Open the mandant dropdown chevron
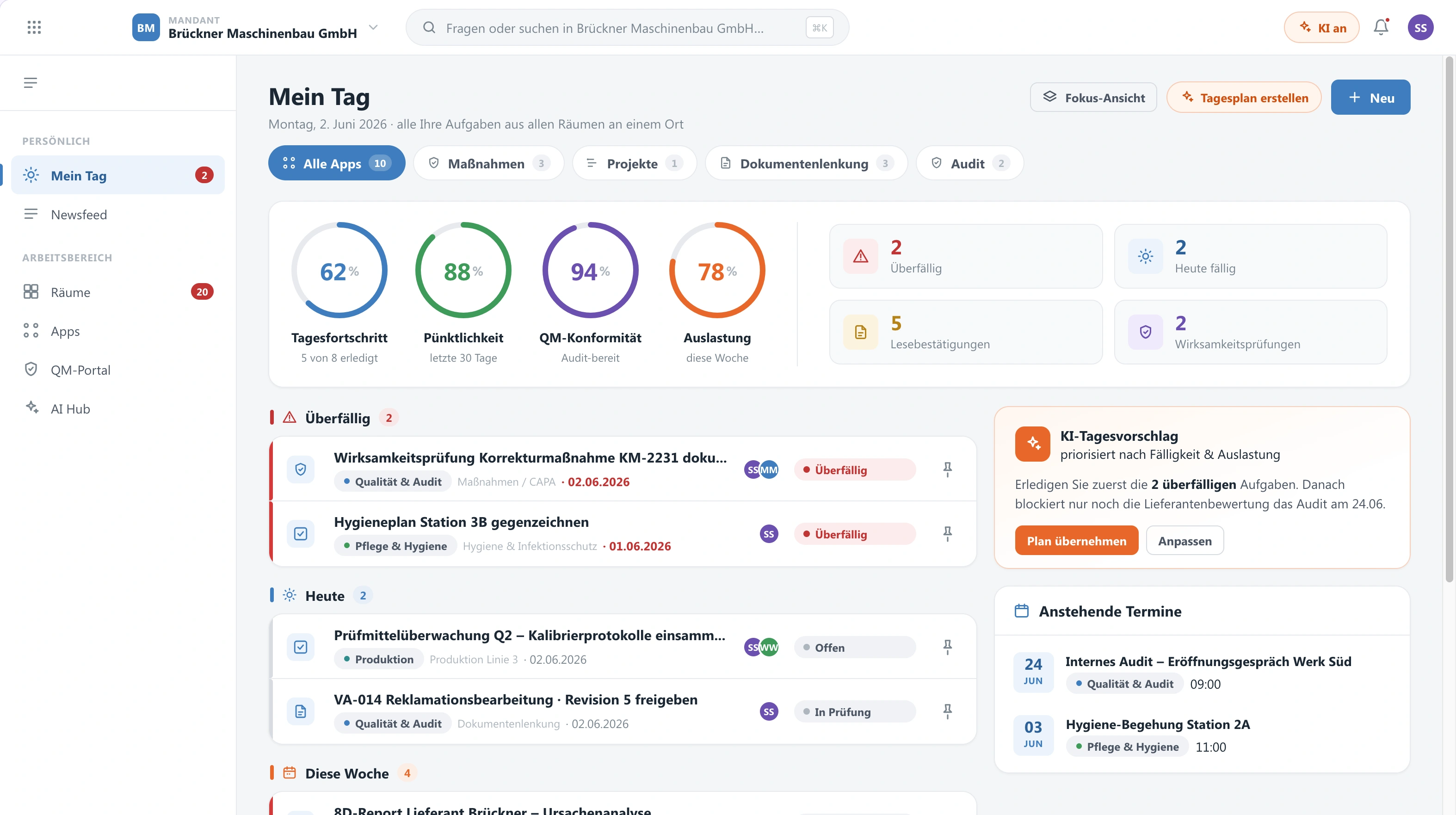This screenshot has height=815, width=1456. 373,27
